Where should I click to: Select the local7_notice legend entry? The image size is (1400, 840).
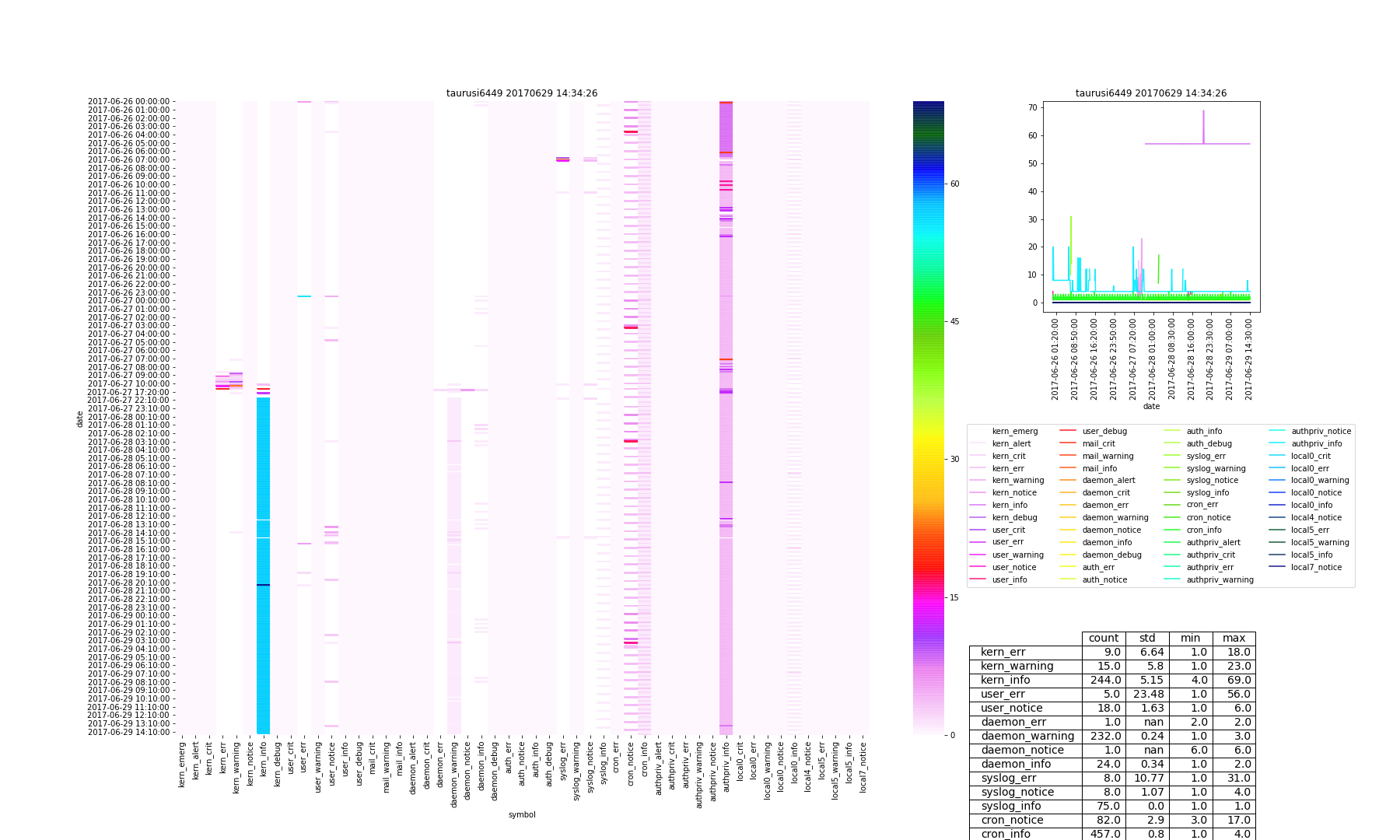click(x=1316, y=567)
